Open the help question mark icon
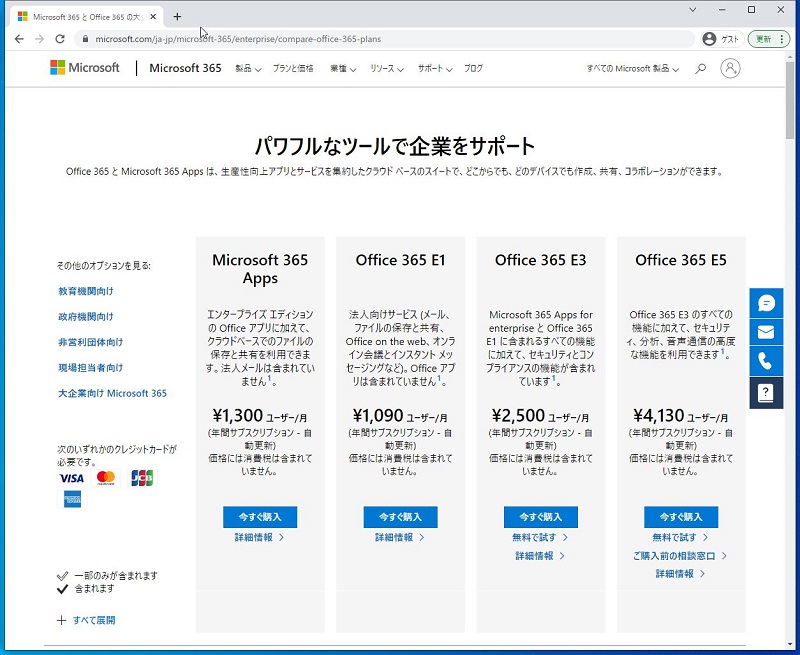 (x=766, y=393)
